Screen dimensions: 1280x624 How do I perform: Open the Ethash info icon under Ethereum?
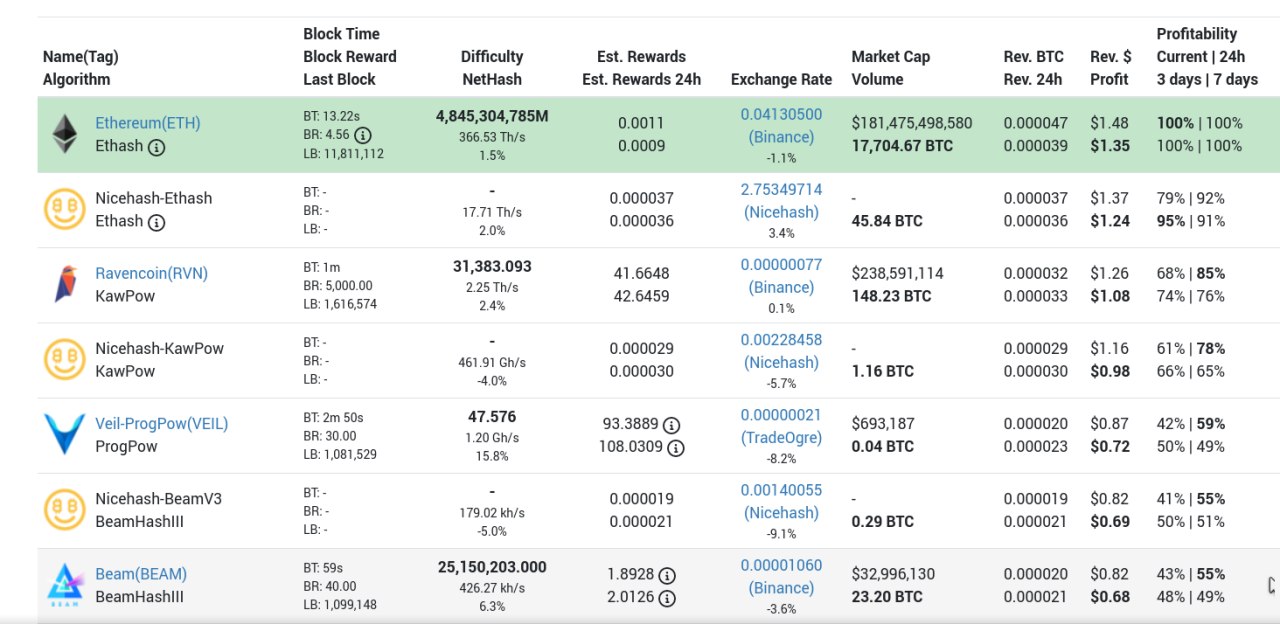click(156, 147)
